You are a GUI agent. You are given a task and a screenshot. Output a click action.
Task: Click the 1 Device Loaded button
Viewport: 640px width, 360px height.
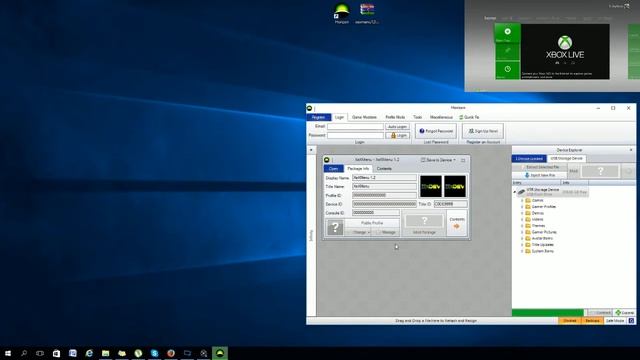pyautogui.click(x=529, y=158)
